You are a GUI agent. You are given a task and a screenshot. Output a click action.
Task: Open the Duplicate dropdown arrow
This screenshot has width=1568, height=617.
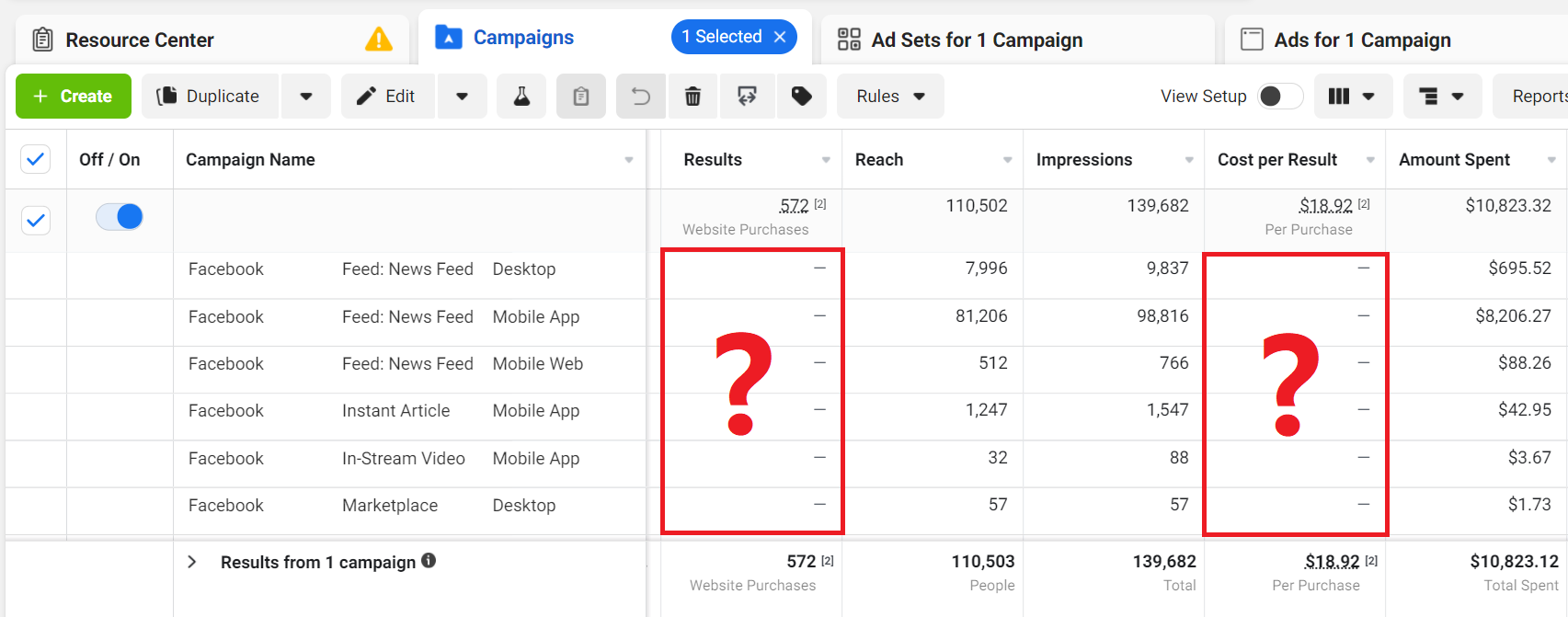(306, 97)
